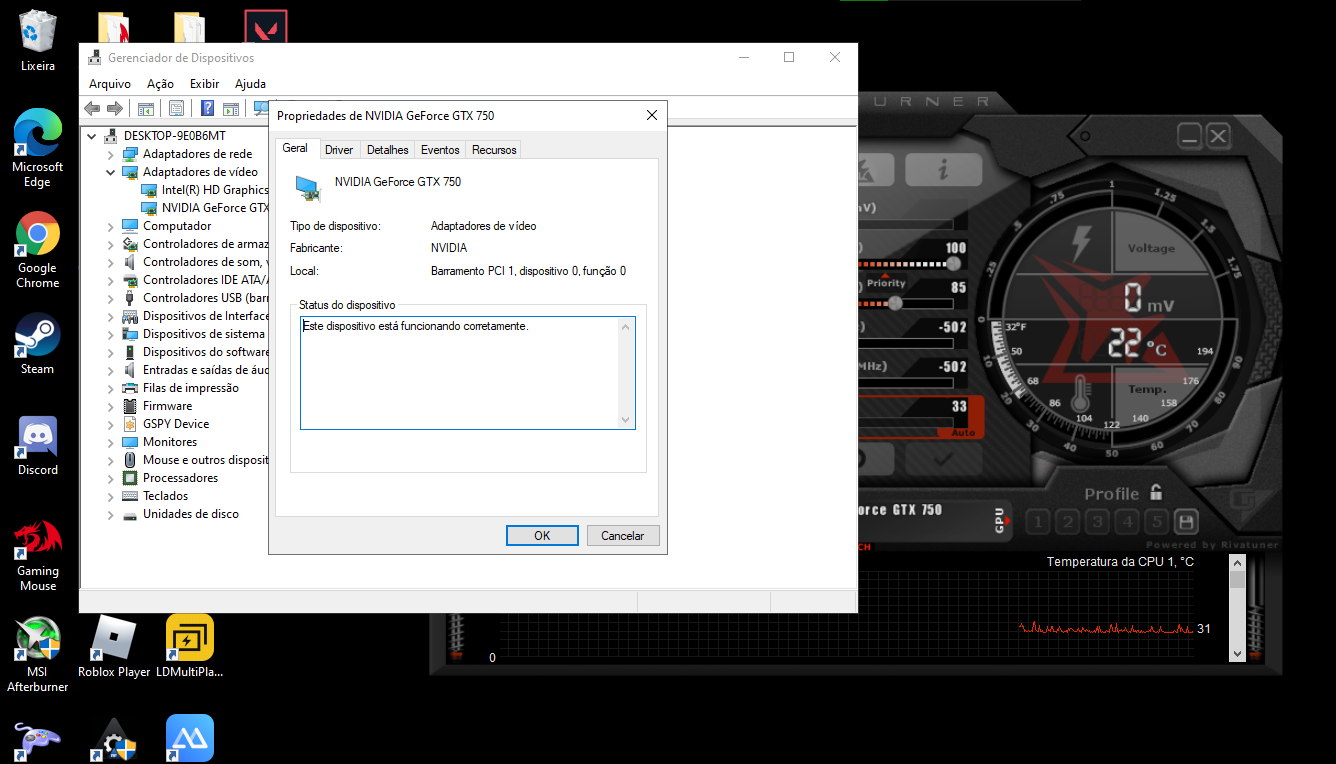Expand the Computador node
1336x764 pixels.
click(111, 226)
